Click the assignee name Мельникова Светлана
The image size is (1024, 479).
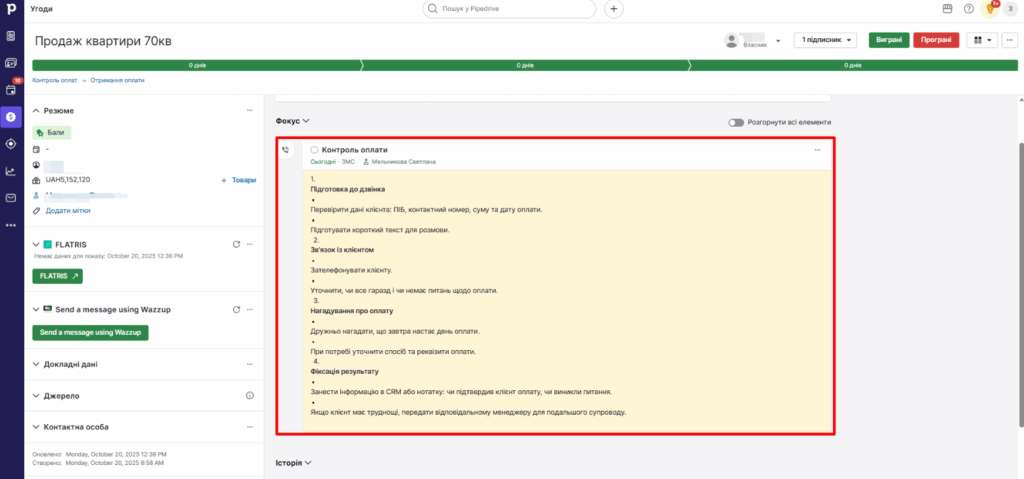[404, 161]
